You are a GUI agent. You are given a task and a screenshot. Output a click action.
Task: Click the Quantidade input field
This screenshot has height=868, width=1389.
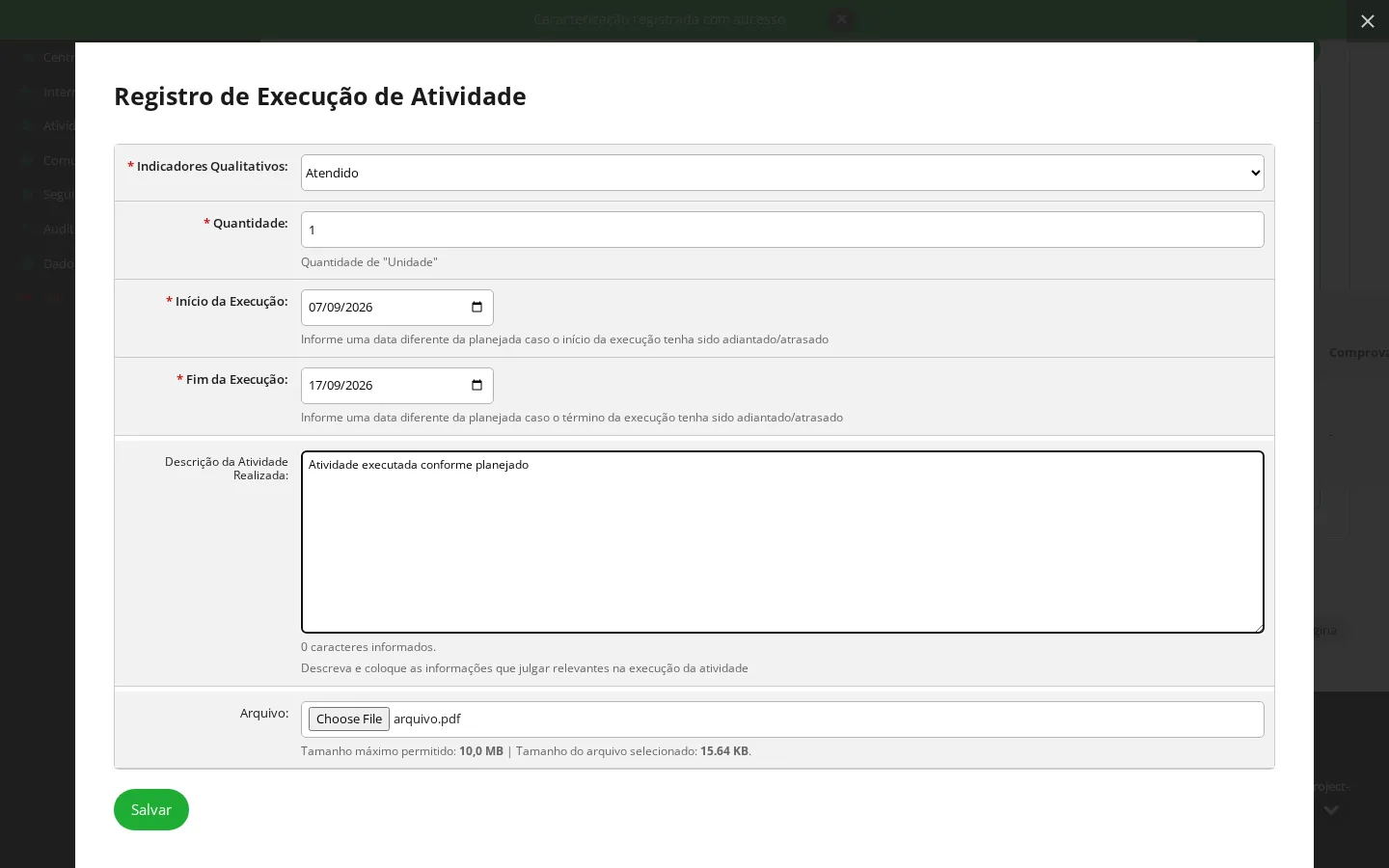tap(782, 230)
